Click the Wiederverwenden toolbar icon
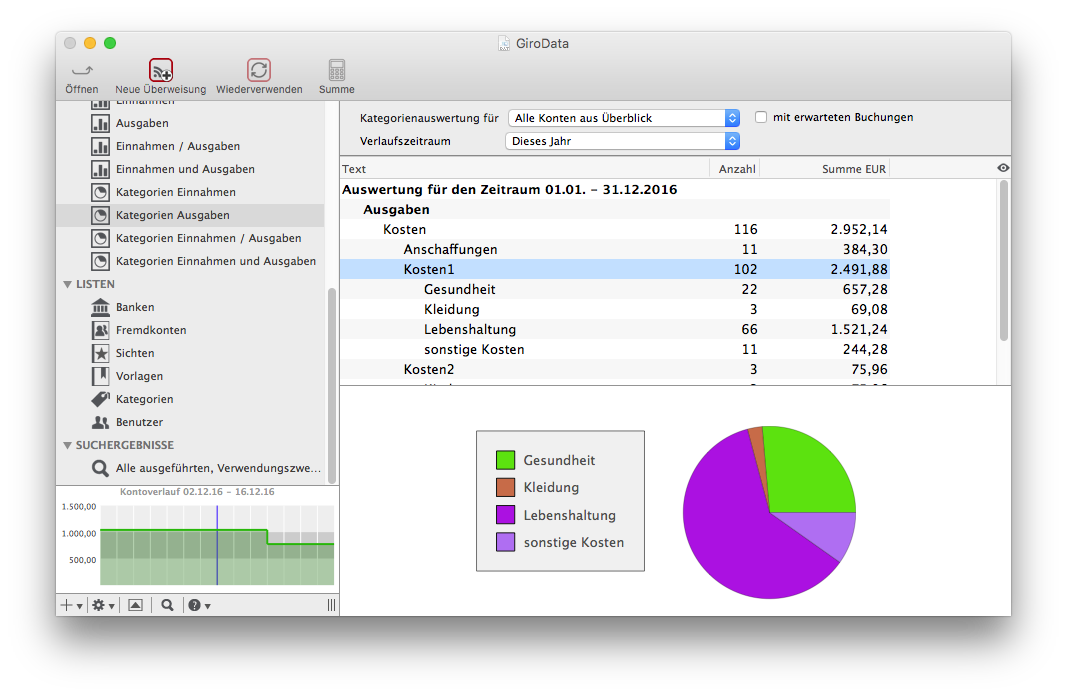1067x696 pixels. point(259,70)
